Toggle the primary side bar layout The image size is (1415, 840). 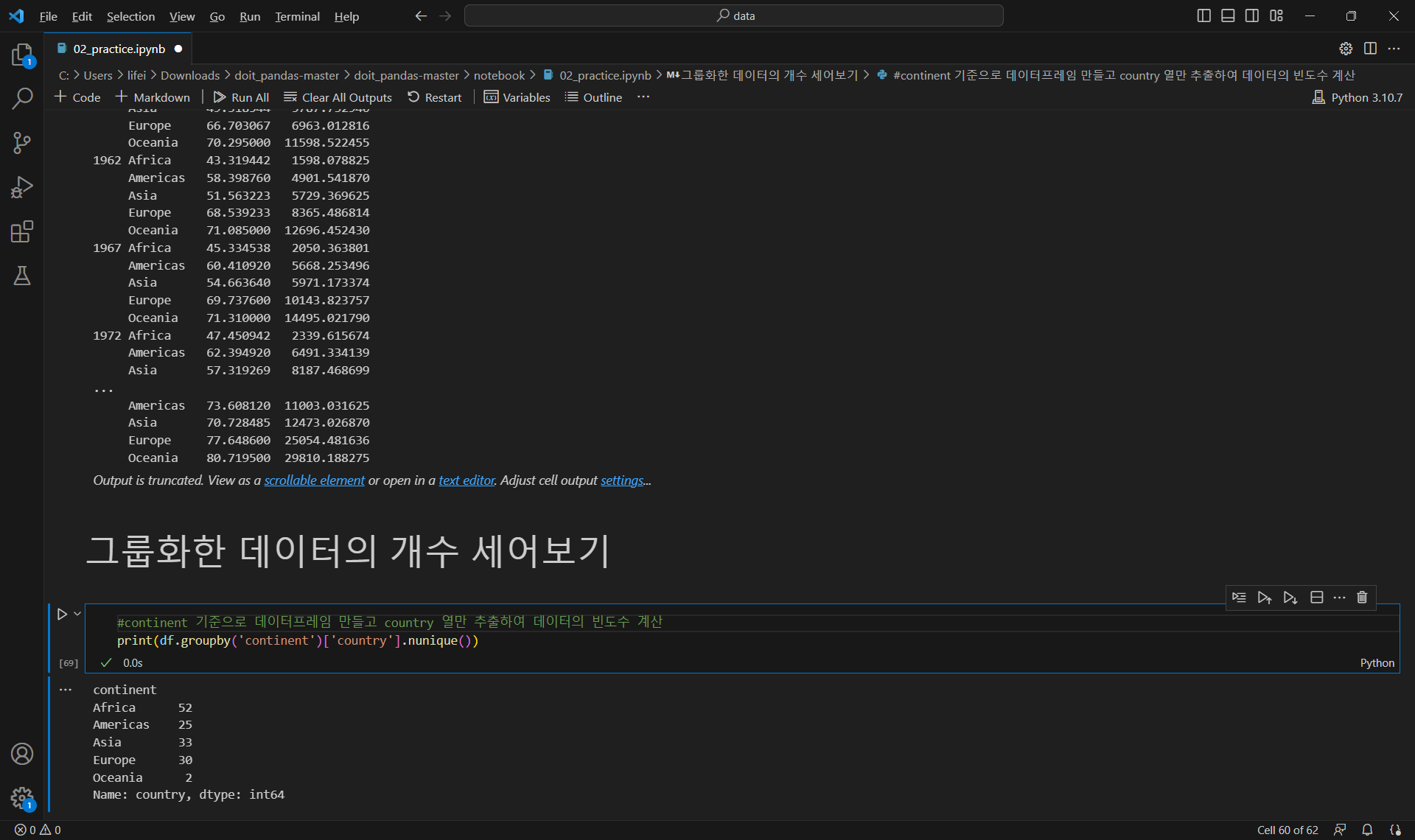1203,15
